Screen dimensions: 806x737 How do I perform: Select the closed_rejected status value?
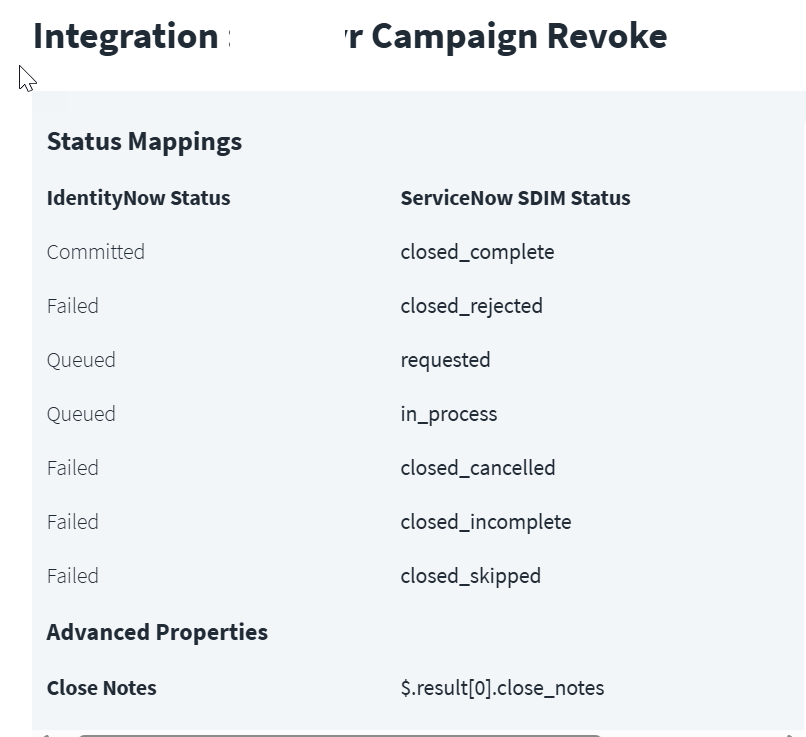pyautogui.click(x=472, y=306)
